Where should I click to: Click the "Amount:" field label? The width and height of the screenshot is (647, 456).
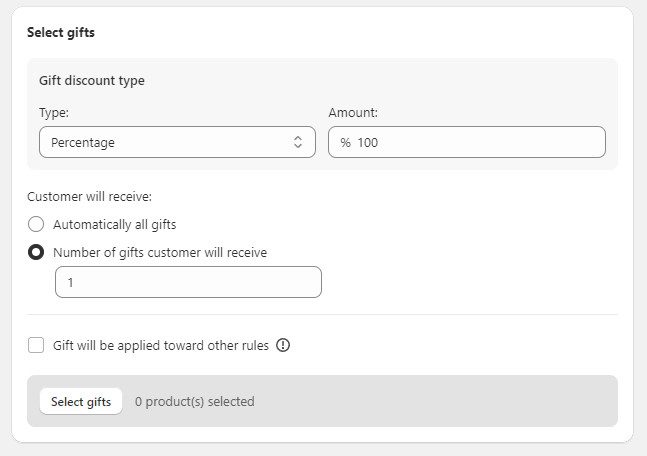tap(352, 113)
